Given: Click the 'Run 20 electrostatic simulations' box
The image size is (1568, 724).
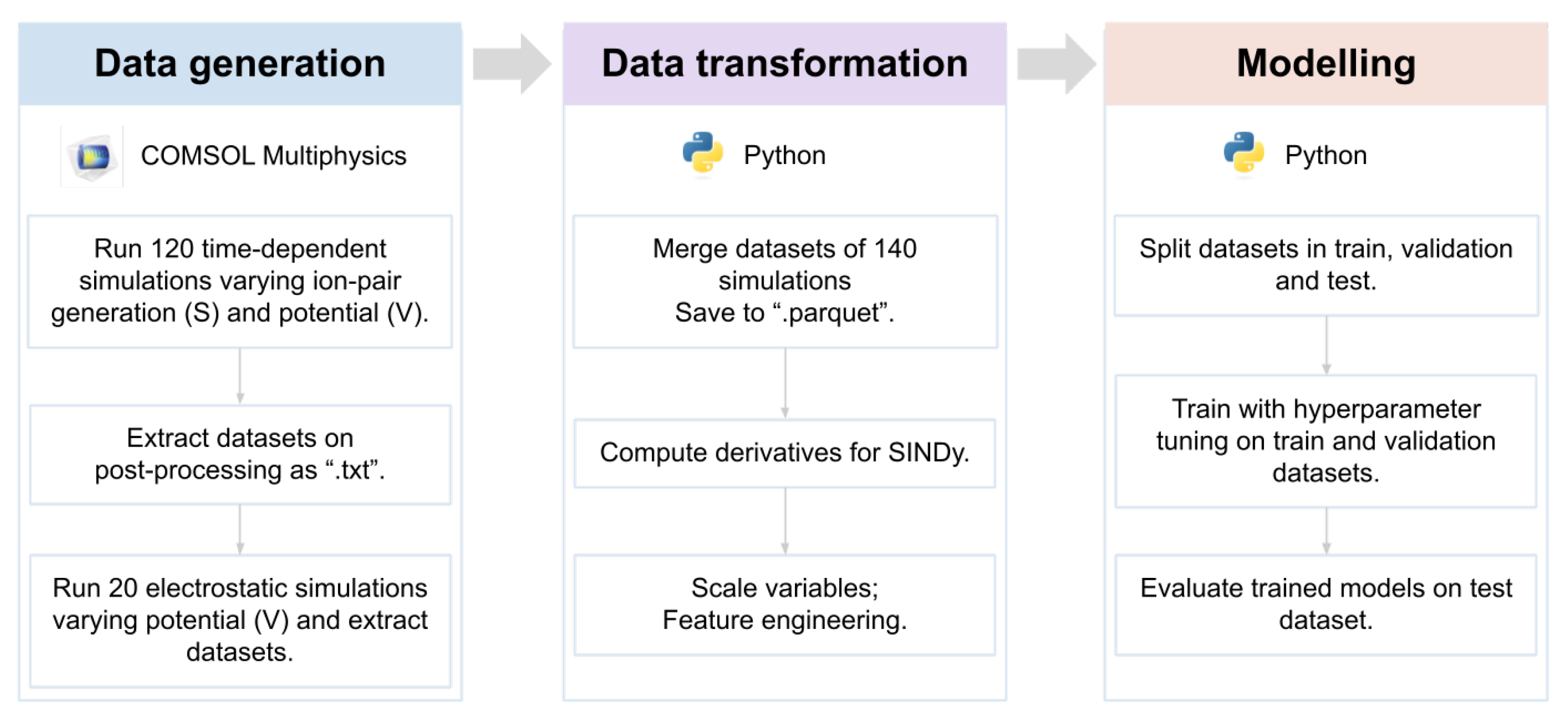Looking at the screenshot, I should [240, 620].
